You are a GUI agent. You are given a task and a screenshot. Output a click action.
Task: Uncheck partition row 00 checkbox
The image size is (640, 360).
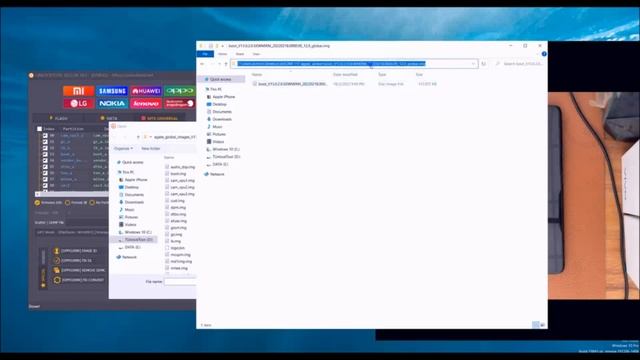coord(45,136)
